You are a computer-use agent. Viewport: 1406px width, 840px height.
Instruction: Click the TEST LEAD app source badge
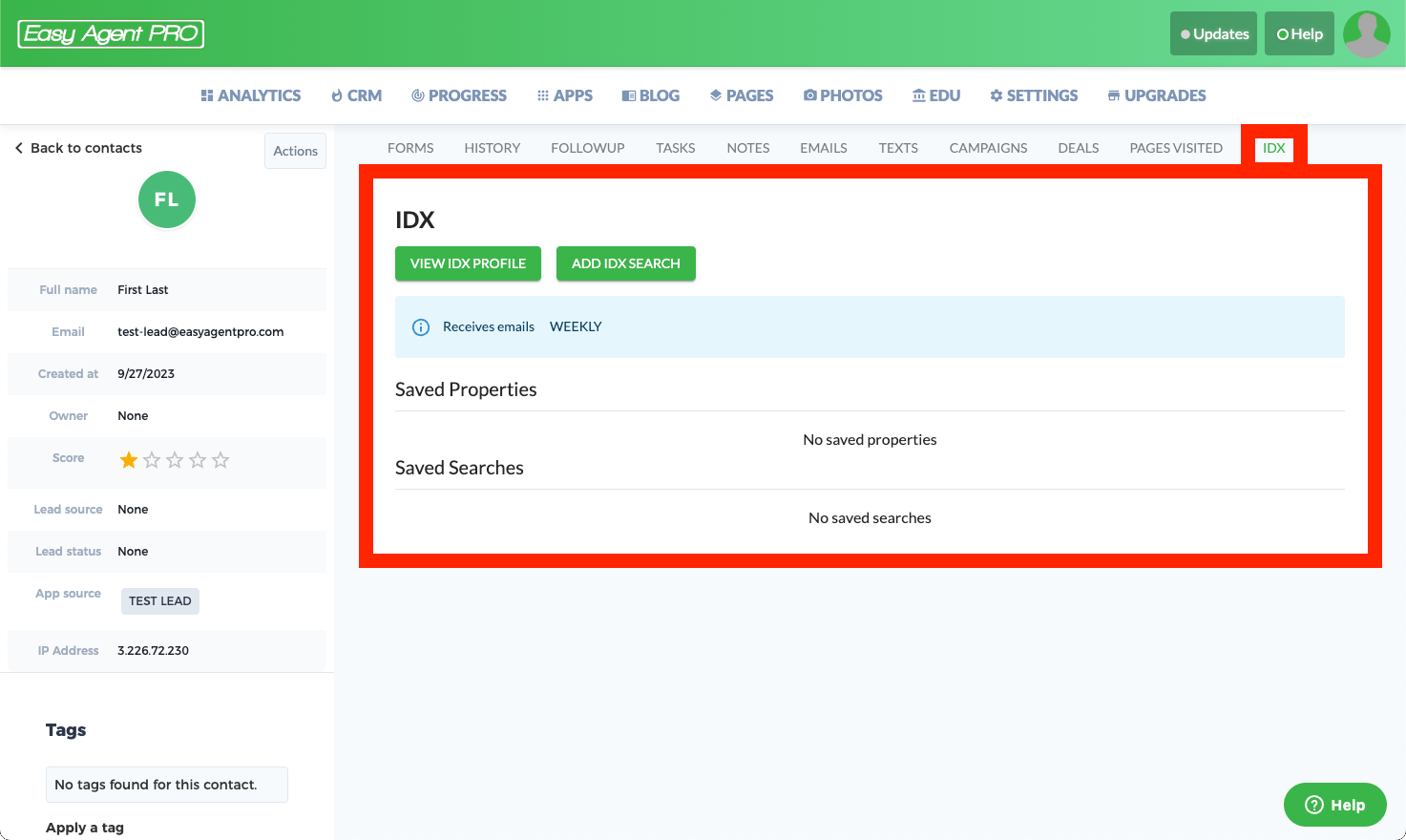(160, 601)
